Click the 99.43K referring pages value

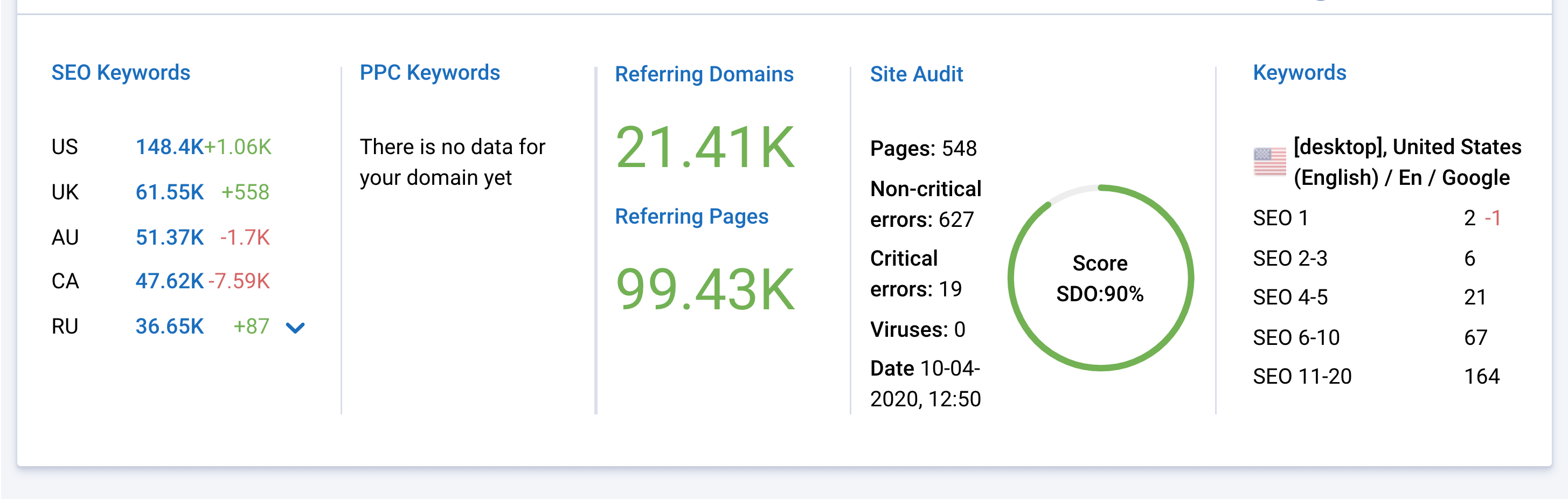[705, 290]
